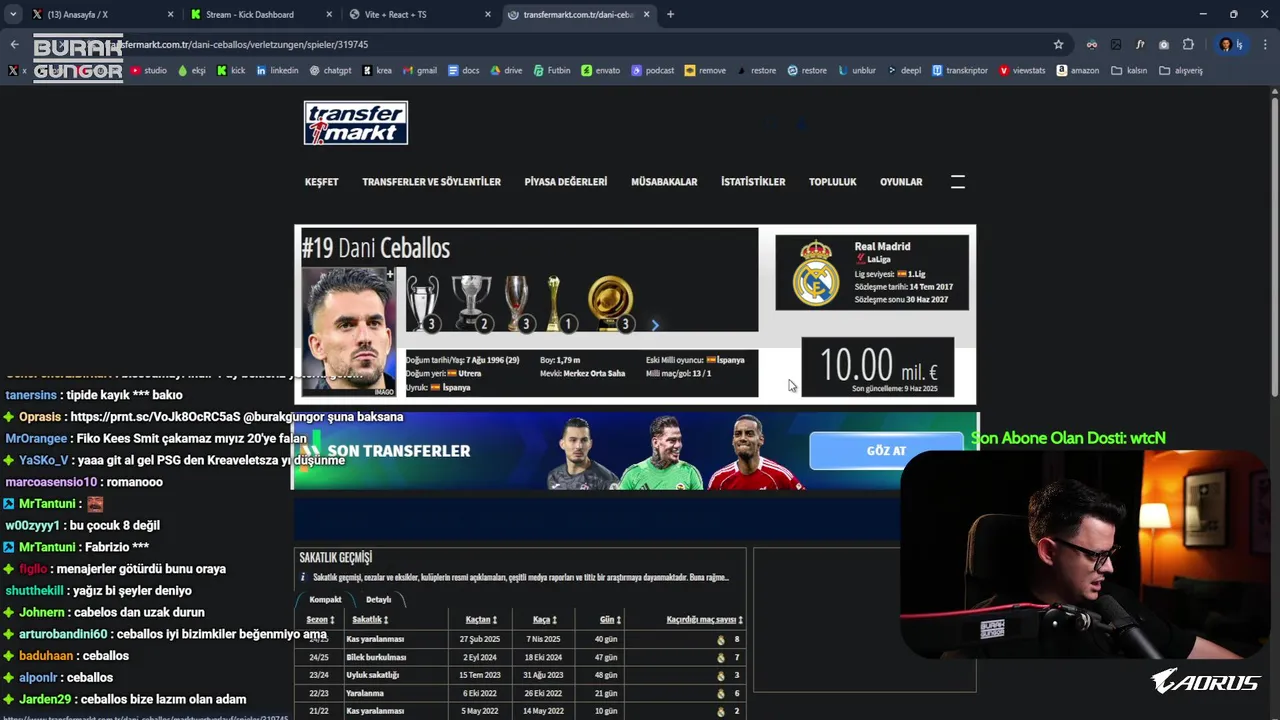Go back with the browser back arrow
The height and width of the screenshot is (720, 1280).
point(14,44)
